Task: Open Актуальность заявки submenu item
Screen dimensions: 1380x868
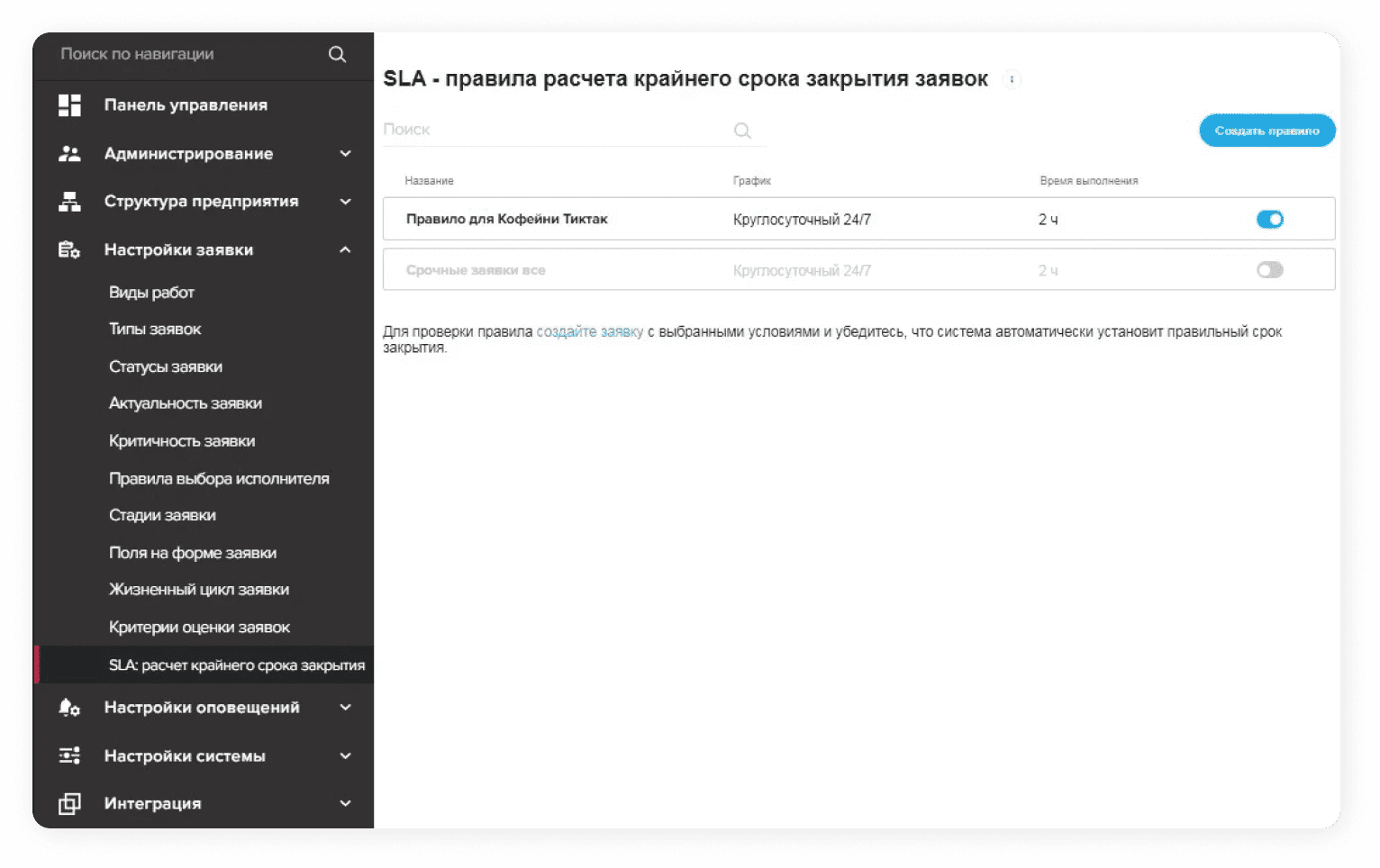Action: [186, 403]
